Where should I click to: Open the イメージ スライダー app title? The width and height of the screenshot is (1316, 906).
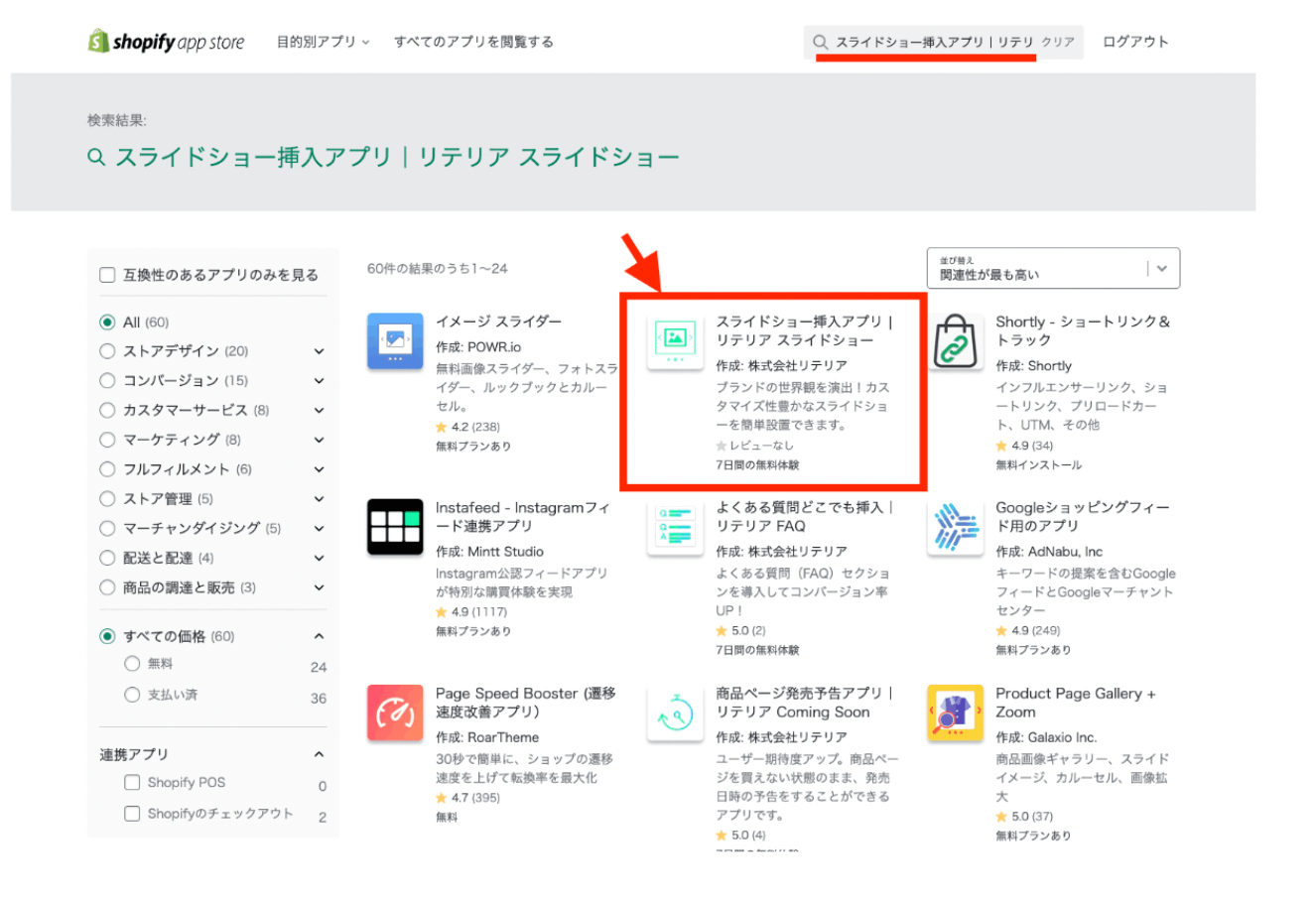[498, 322]
